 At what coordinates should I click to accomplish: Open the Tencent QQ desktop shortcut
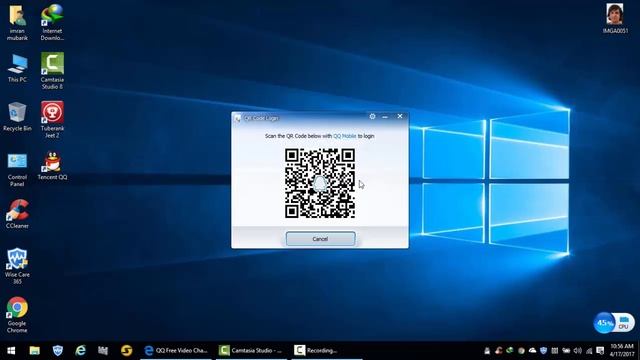pyautogui.click(x=52, y=166)
